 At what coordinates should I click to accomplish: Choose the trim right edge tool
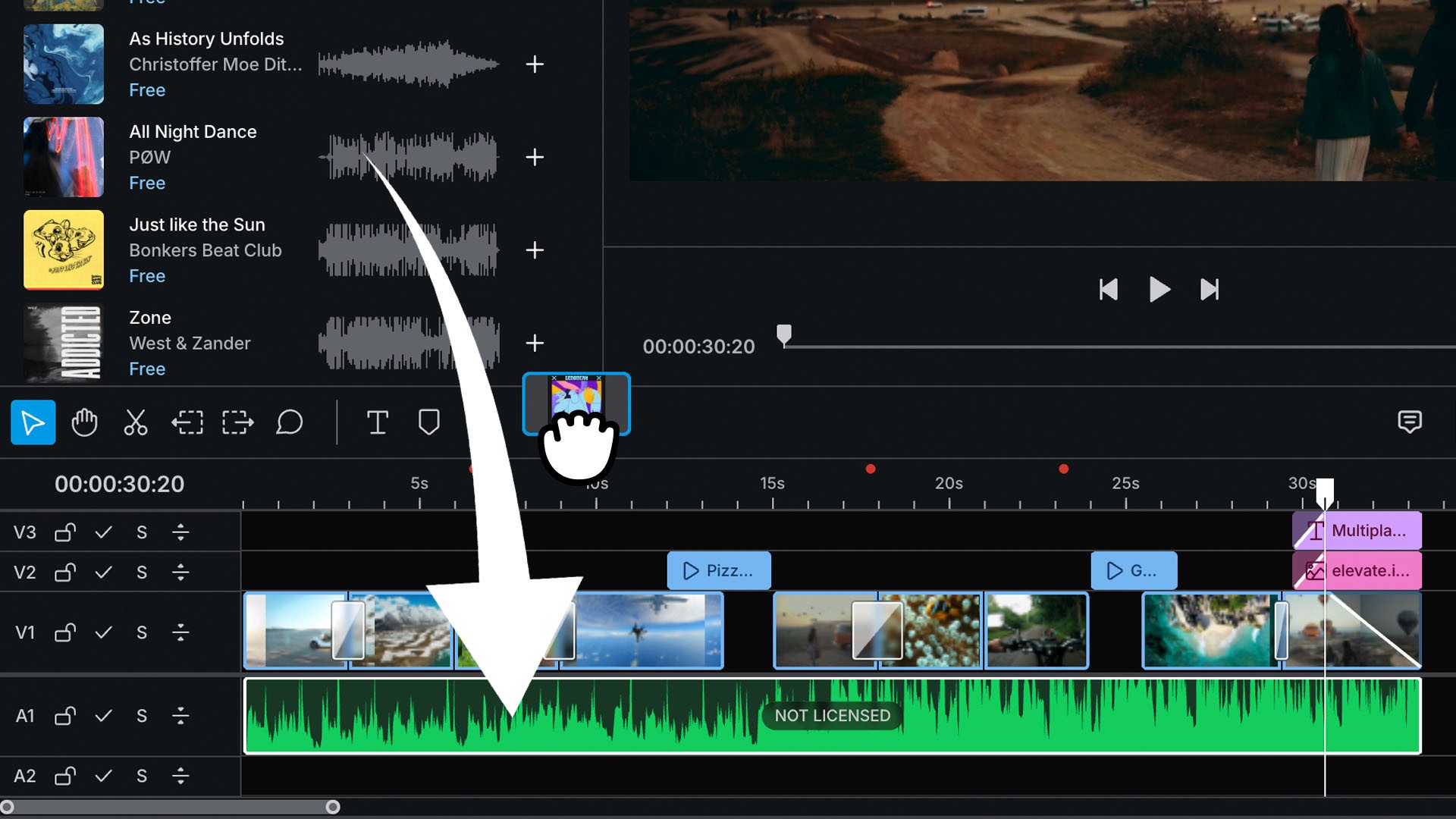click(237, 422)
